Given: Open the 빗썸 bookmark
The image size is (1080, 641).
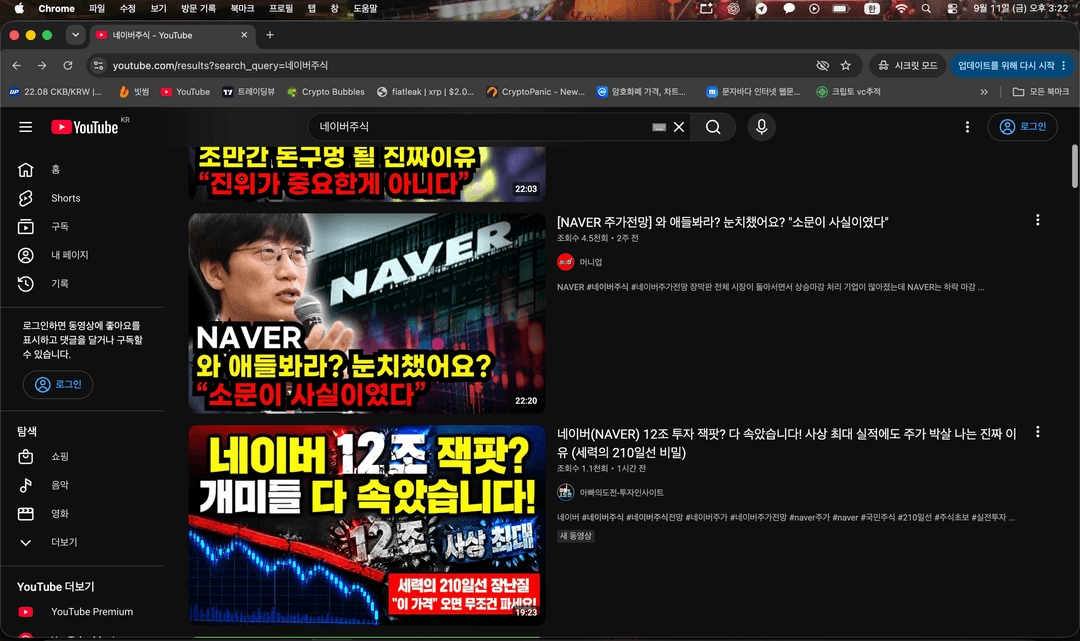Looking at the screenshot, I should [x=134, y=92].
